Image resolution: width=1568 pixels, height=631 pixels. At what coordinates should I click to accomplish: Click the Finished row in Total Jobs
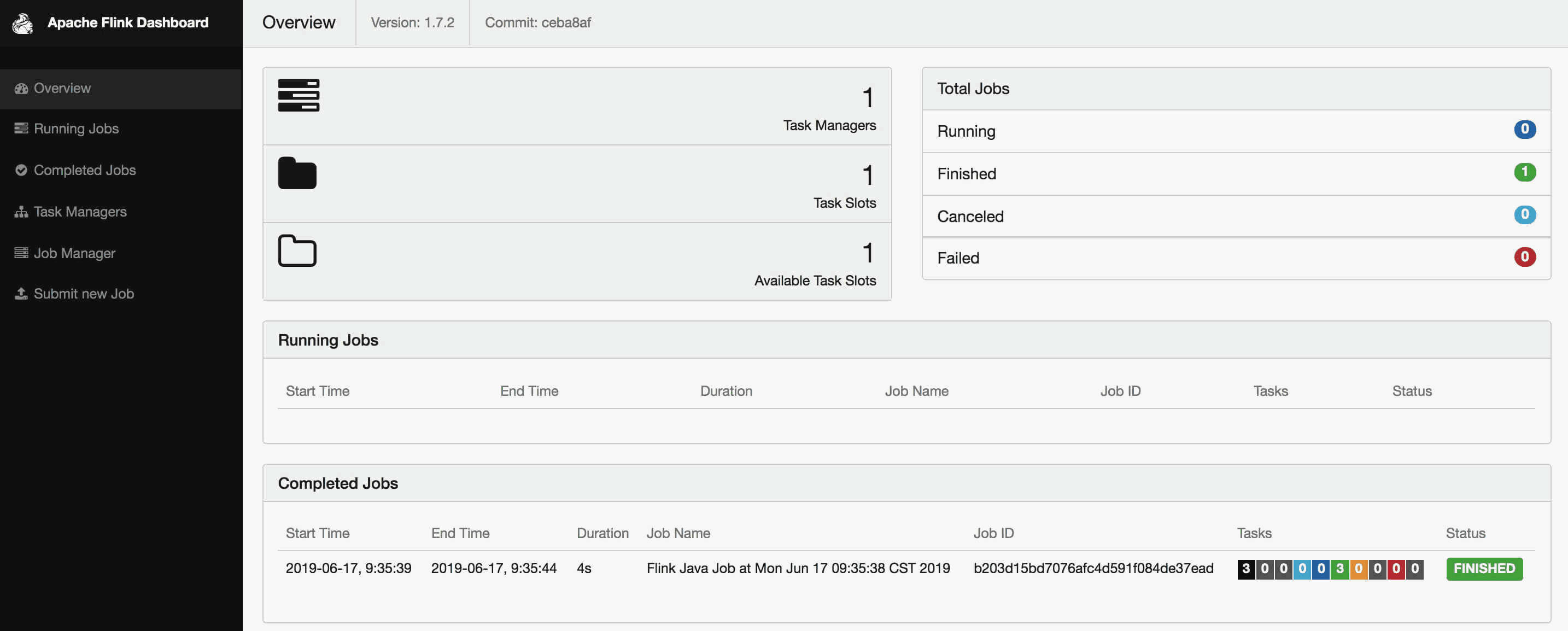click(x=1236, y=174)
